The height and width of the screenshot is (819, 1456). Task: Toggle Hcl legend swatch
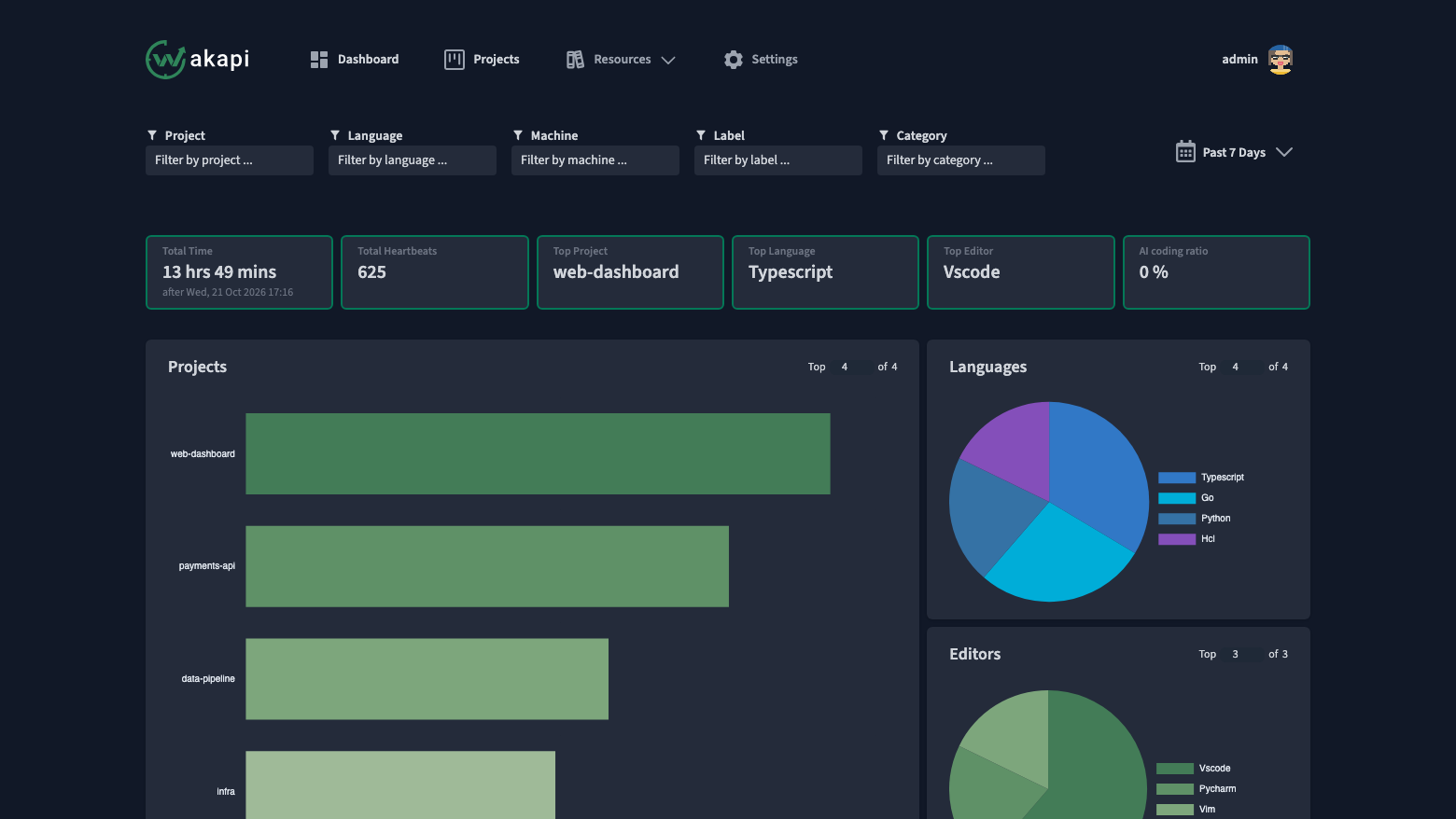1177,539
